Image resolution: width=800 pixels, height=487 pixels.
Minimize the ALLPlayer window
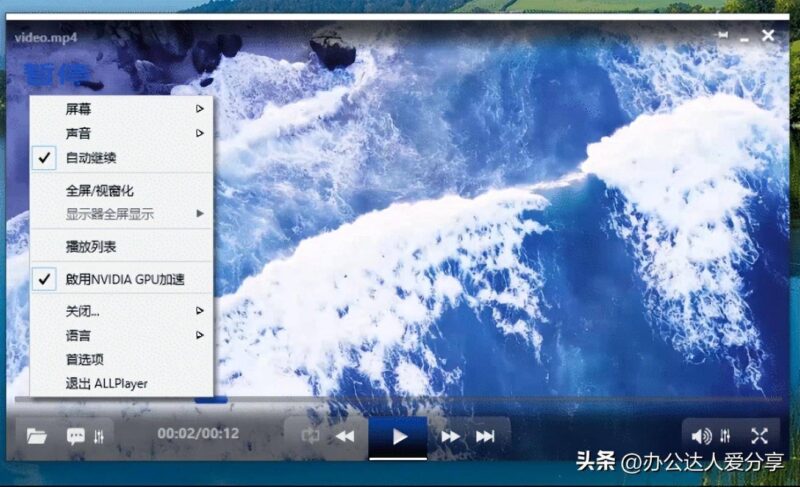pos(745,39)
